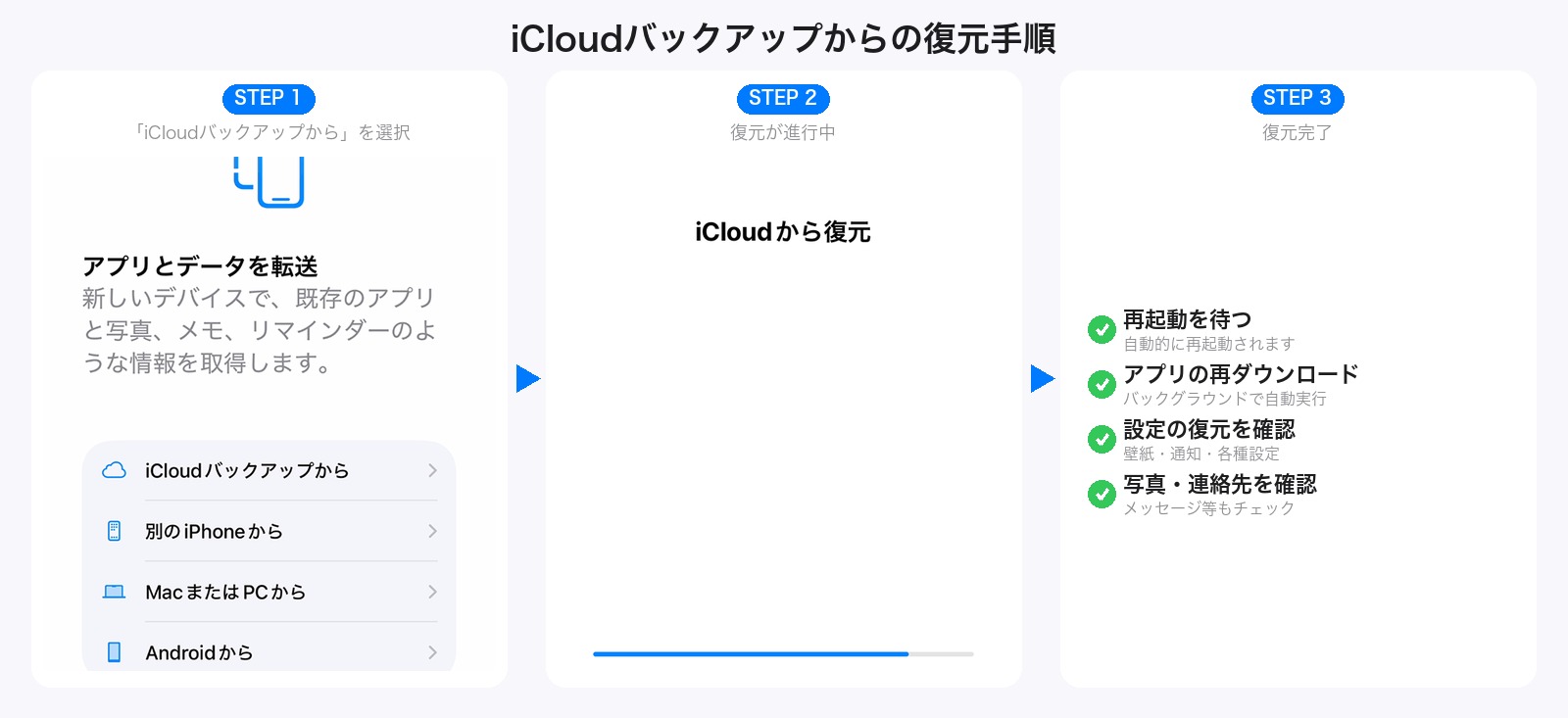
Task: Click the 復元完了 caption
Action: click(1298, 132)
